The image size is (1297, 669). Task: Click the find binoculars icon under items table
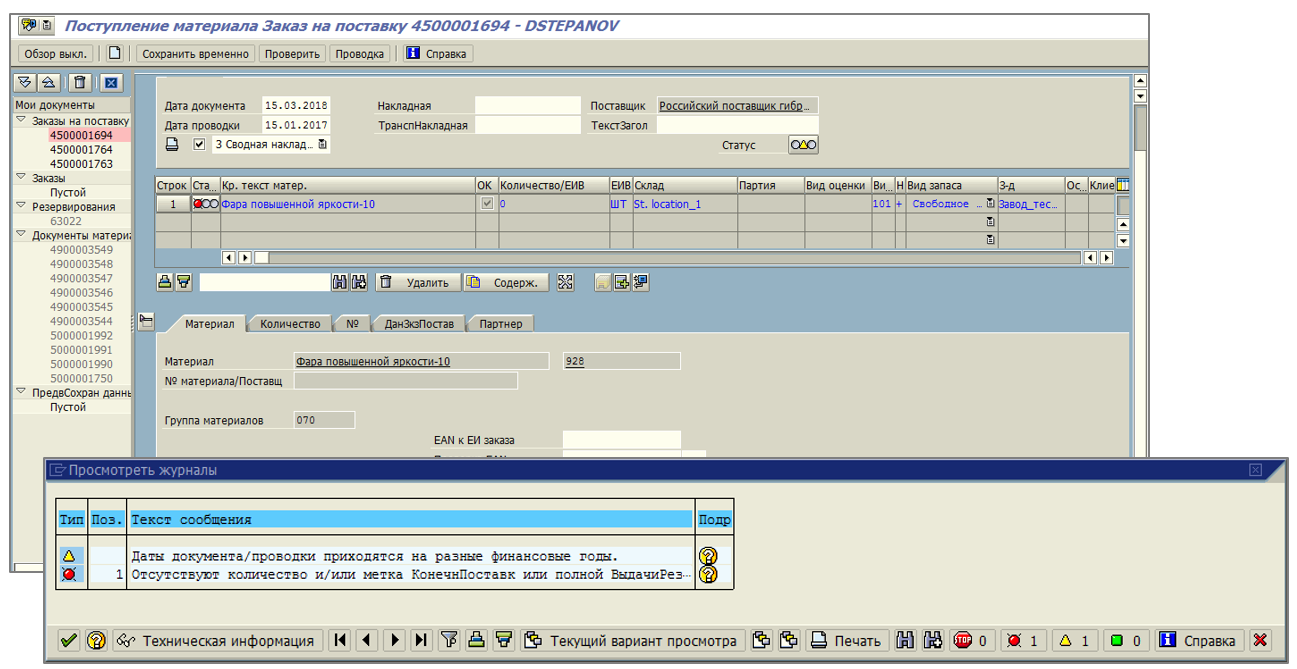[x=340, y=283]
